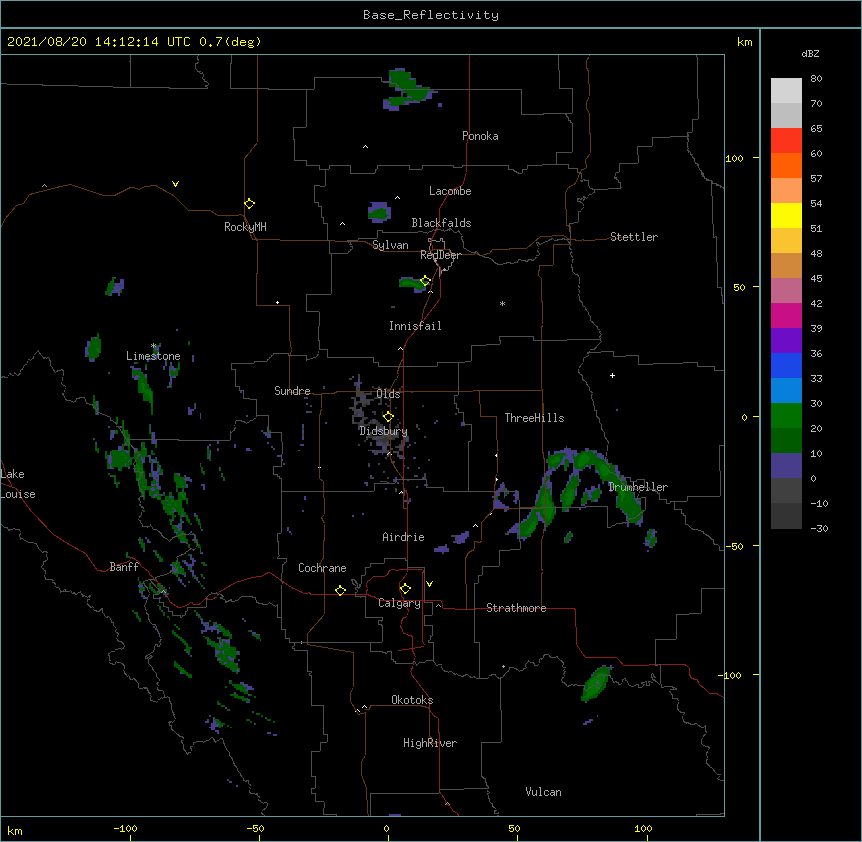Click the Calgary city label

tap(399, 603)
